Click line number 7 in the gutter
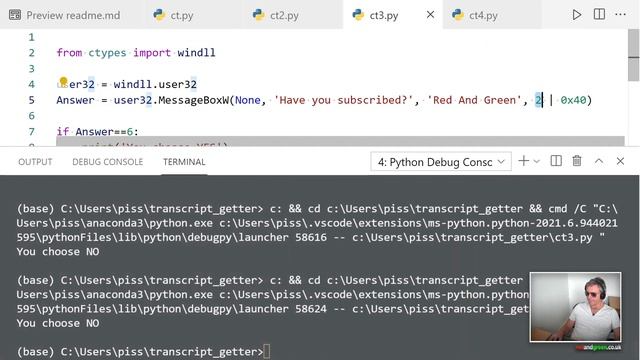 pos(31,131)
